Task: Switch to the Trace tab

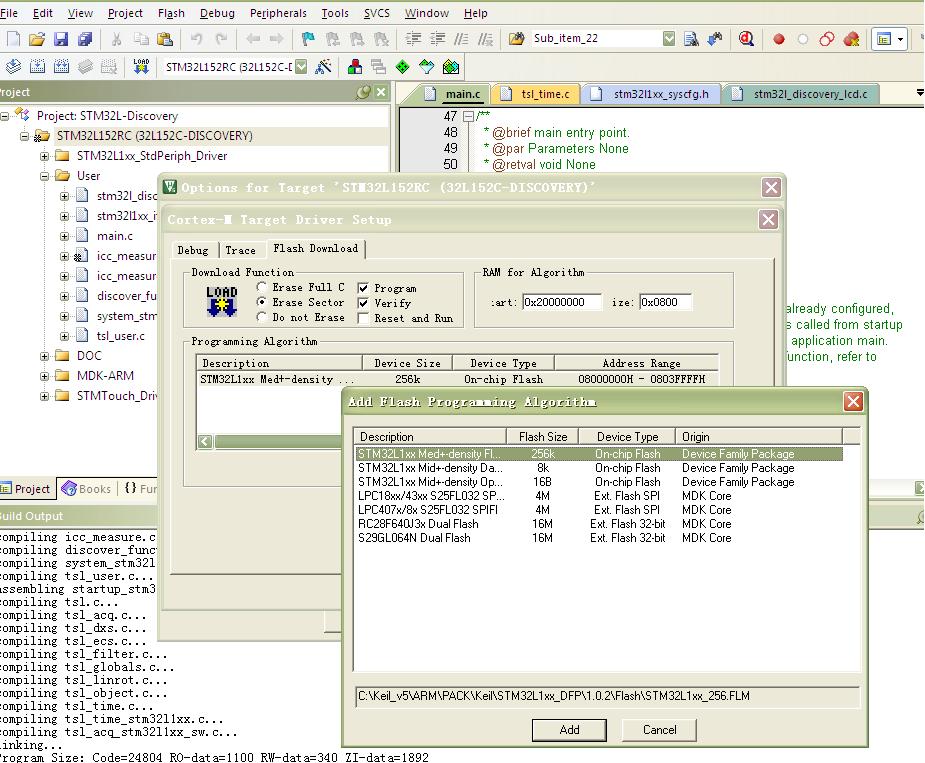Action: click(x=241, y=250)
